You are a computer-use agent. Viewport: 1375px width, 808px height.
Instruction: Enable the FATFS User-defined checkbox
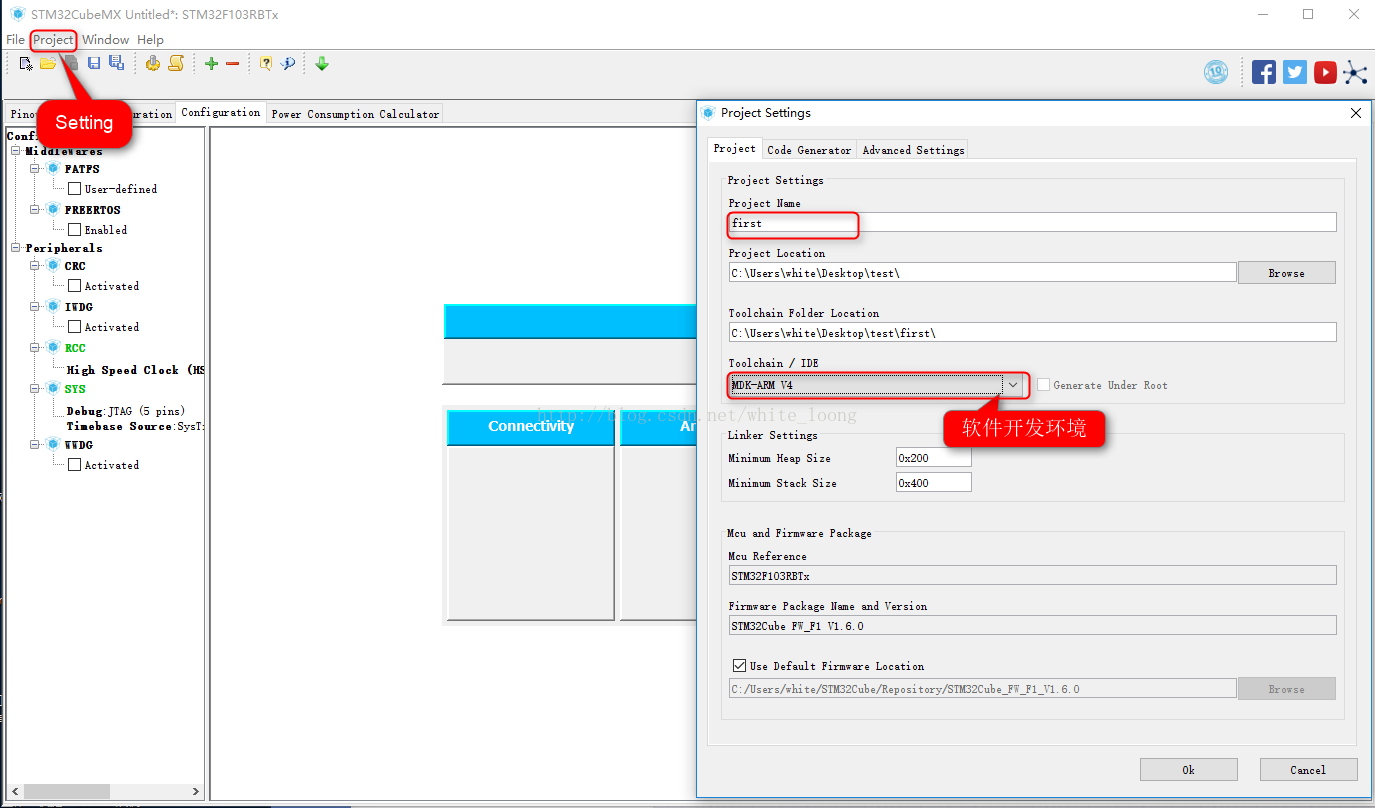(x=74, y=188)
